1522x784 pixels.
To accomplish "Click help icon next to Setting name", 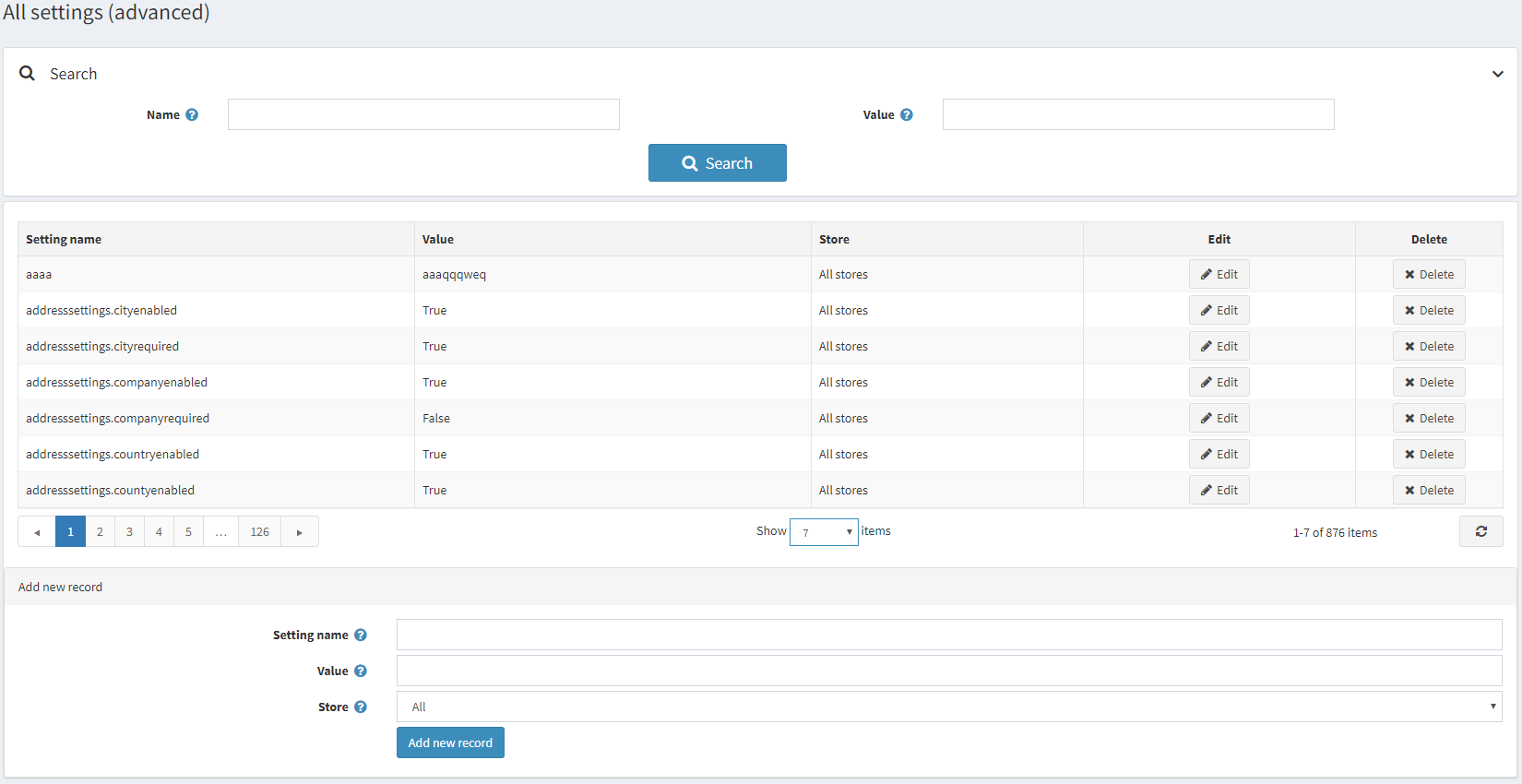I will [x=361, y=636].
